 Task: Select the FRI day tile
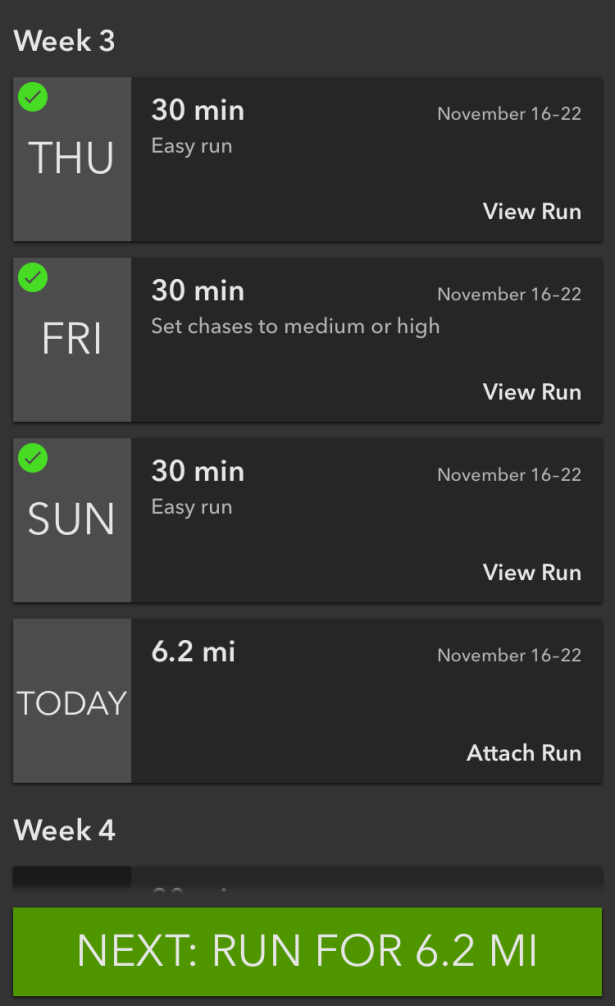(72, 341)
